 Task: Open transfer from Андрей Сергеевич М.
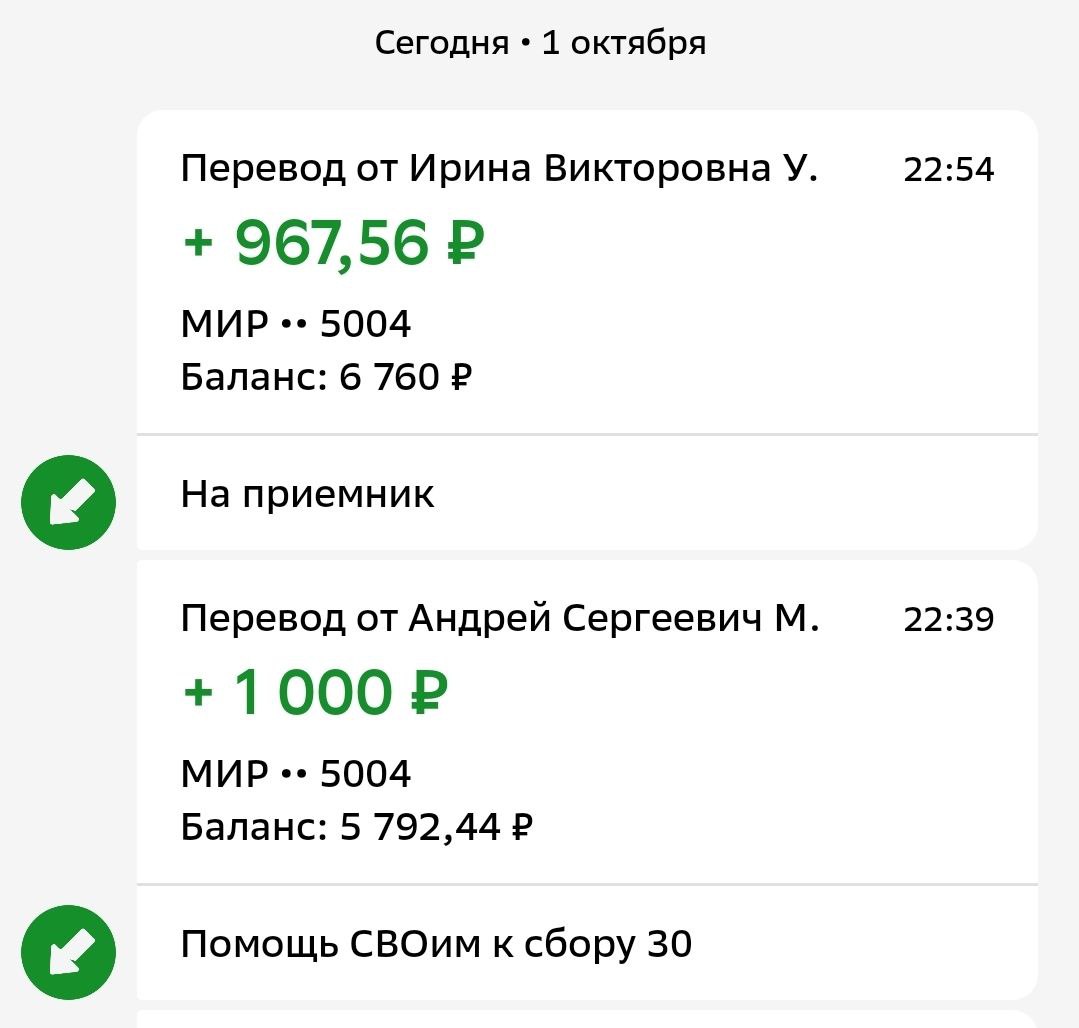pos(499,620)
